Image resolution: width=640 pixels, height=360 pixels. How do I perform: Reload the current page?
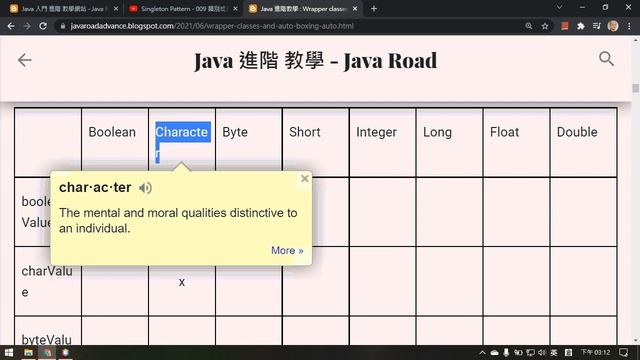coord(43,26)
